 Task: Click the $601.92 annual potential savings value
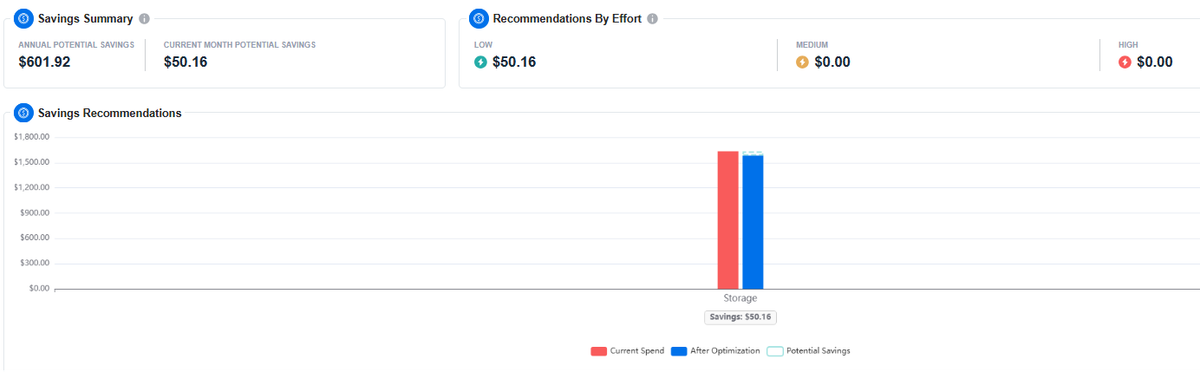pyautogui.click(x=44, y=62)
